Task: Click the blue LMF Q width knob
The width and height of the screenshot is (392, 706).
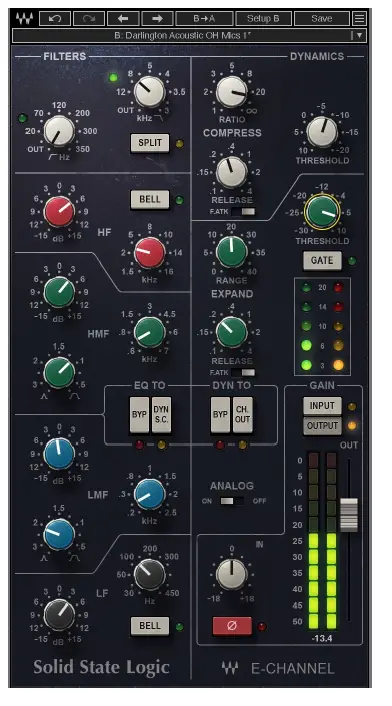Action: click(x=59, y=534)
